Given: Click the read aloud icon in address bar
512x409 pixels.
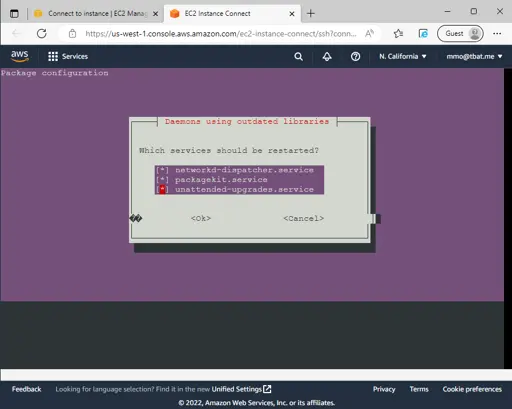Looking at the screenshot, I should click(369, 33).
